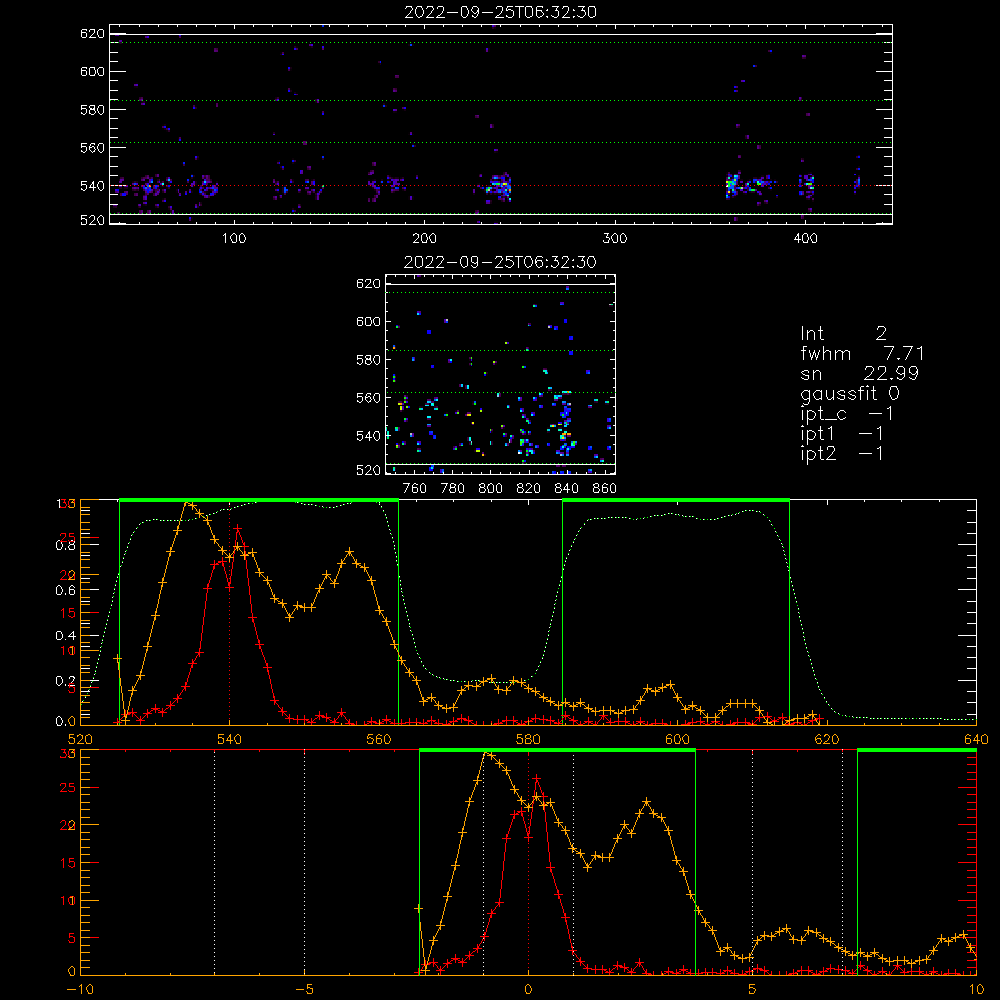Click the bright emission cluster near x=240 in the top image

pyautogui.click(x=499, y=187)
